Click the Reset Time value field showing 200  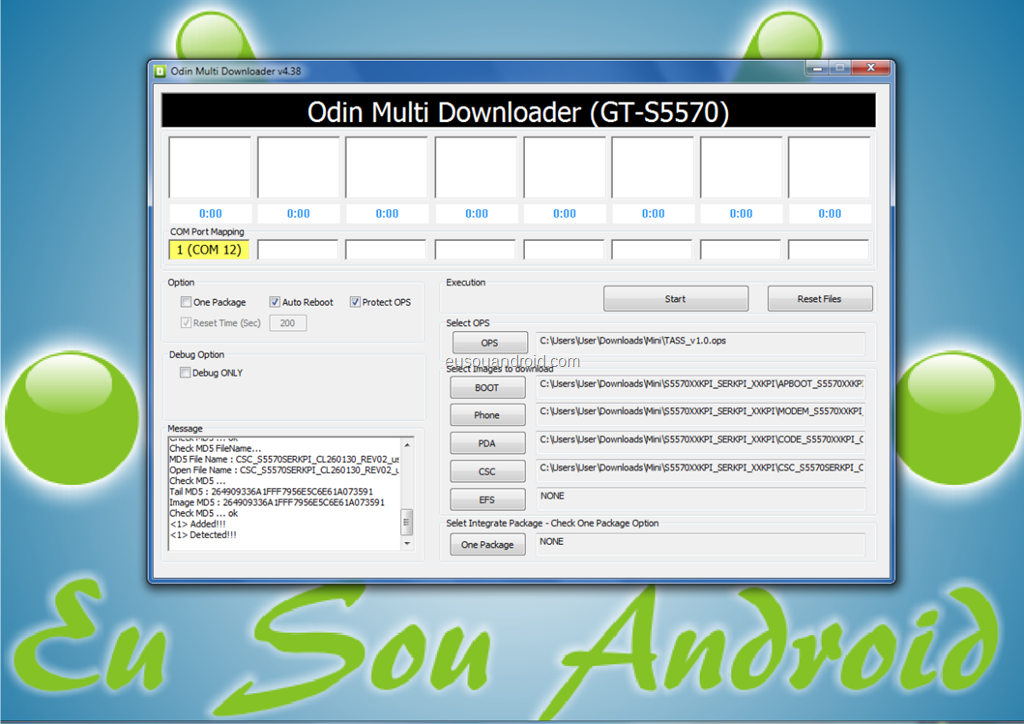pyautogui.click(x=287, y=323)
